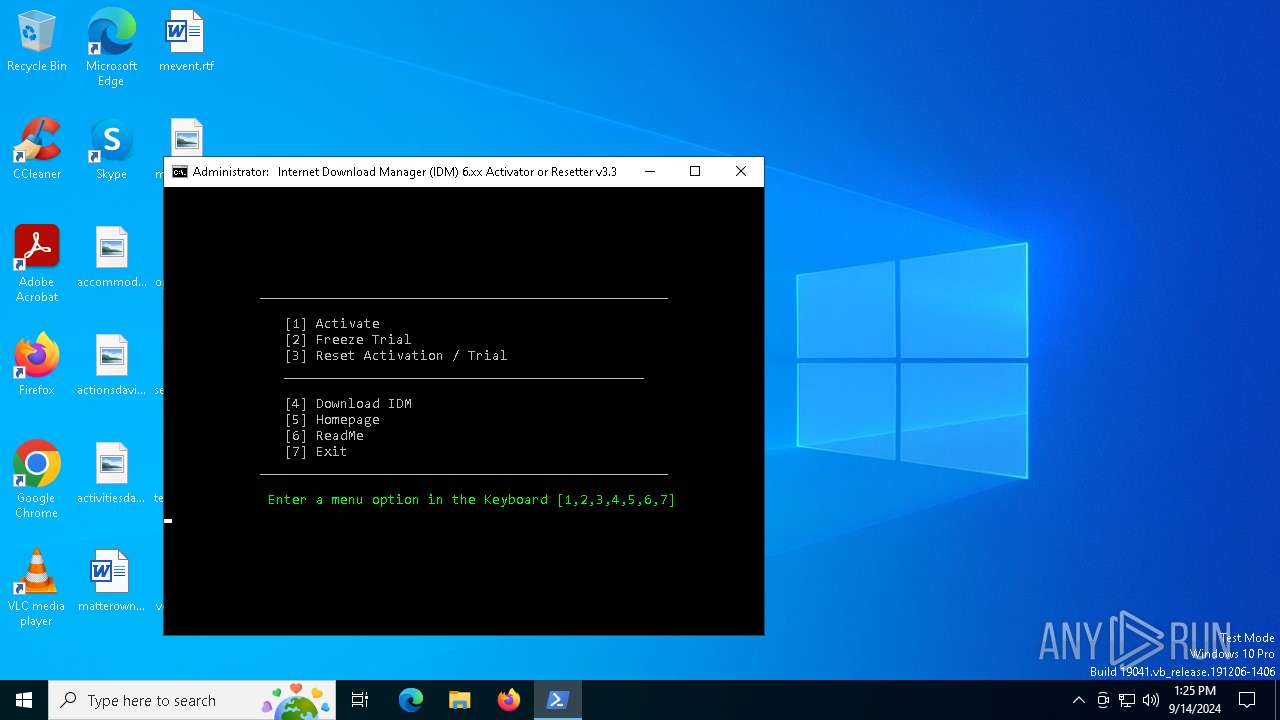The height and width of the screenshot is (720, 1280).
Task: Click the [5] Homepage line
Action: (332, 420)
